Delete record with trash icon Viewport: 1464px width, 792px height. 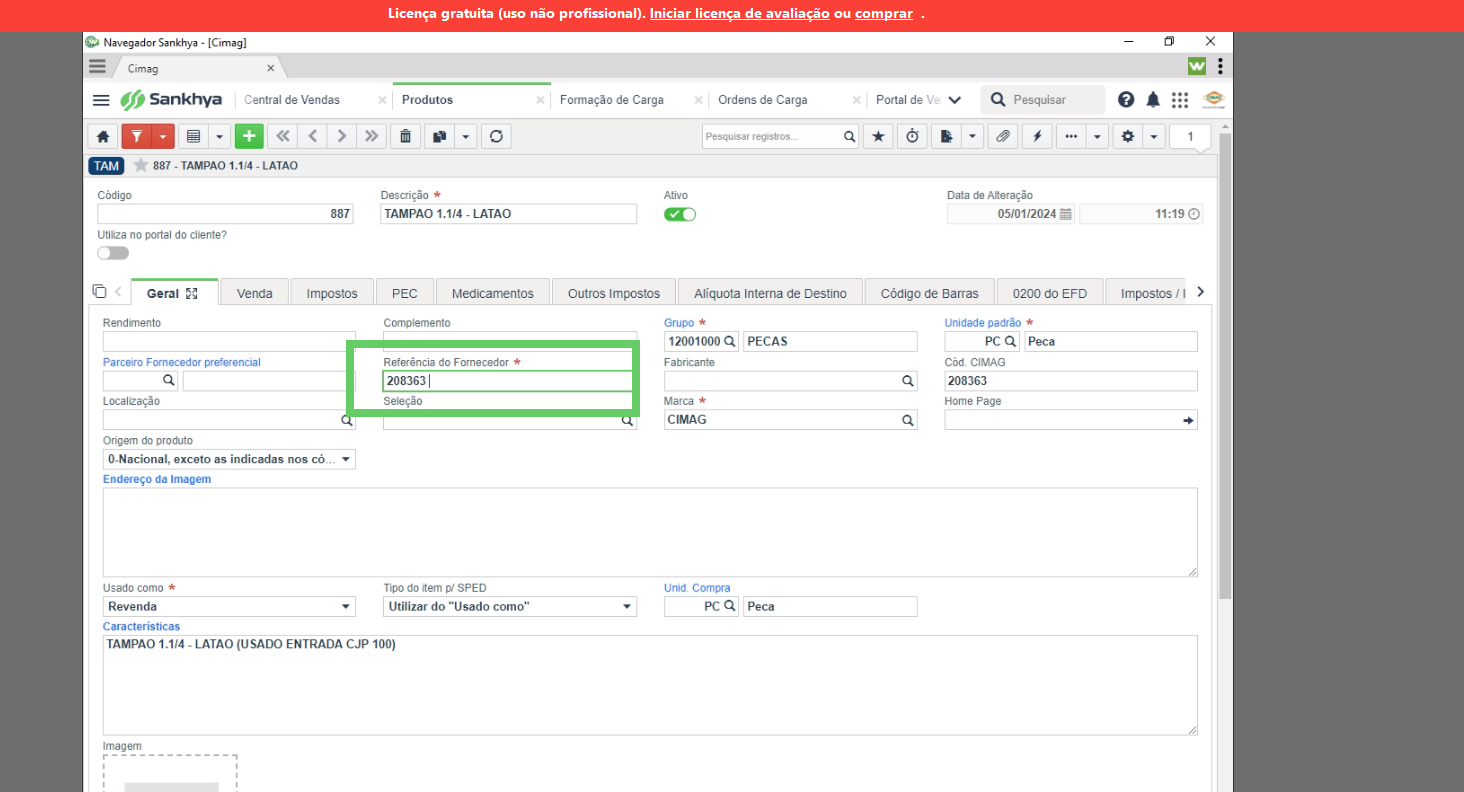click(x=405, y=136)
